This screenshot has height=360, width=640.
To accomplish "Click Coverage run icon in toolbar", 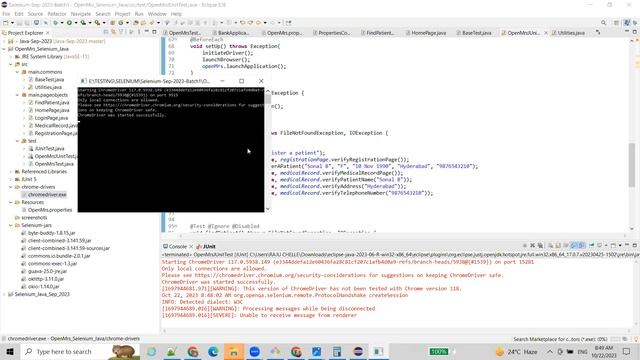I will 83,23.
